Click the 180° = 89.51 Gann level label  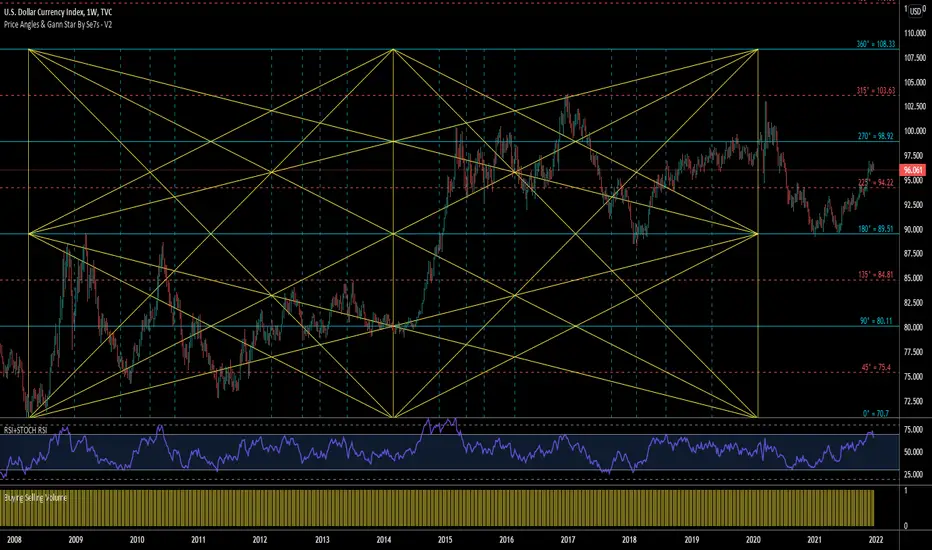pyautogui.click(x=876, y=229)
